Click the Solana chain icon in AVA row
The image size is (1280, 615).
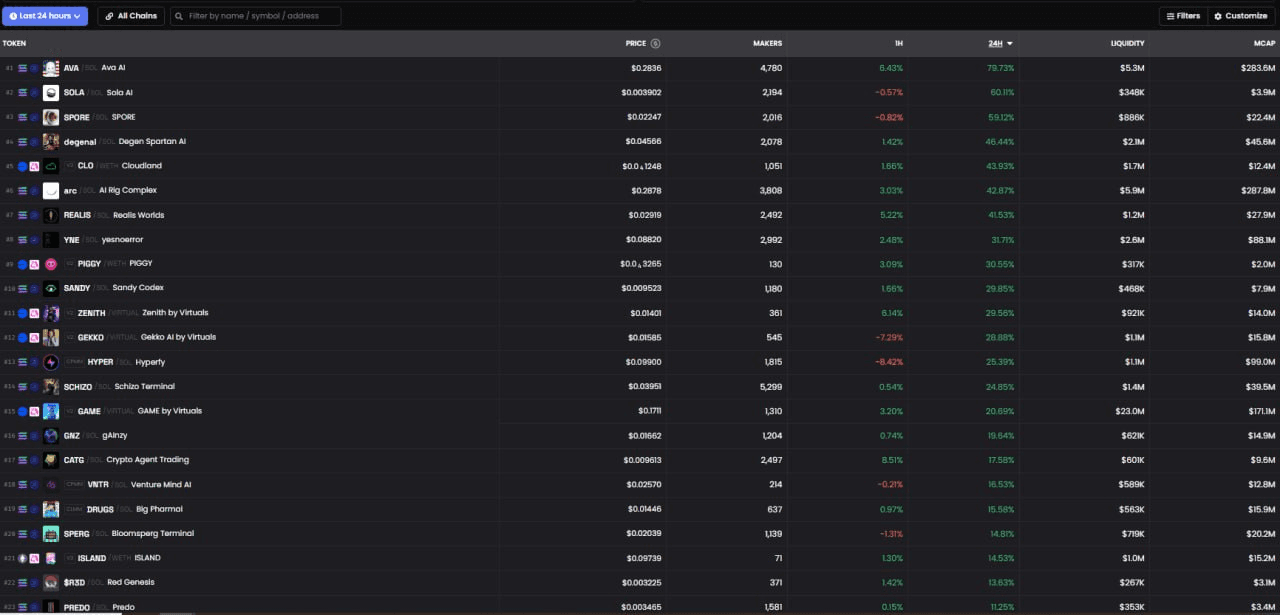[23, 68]
